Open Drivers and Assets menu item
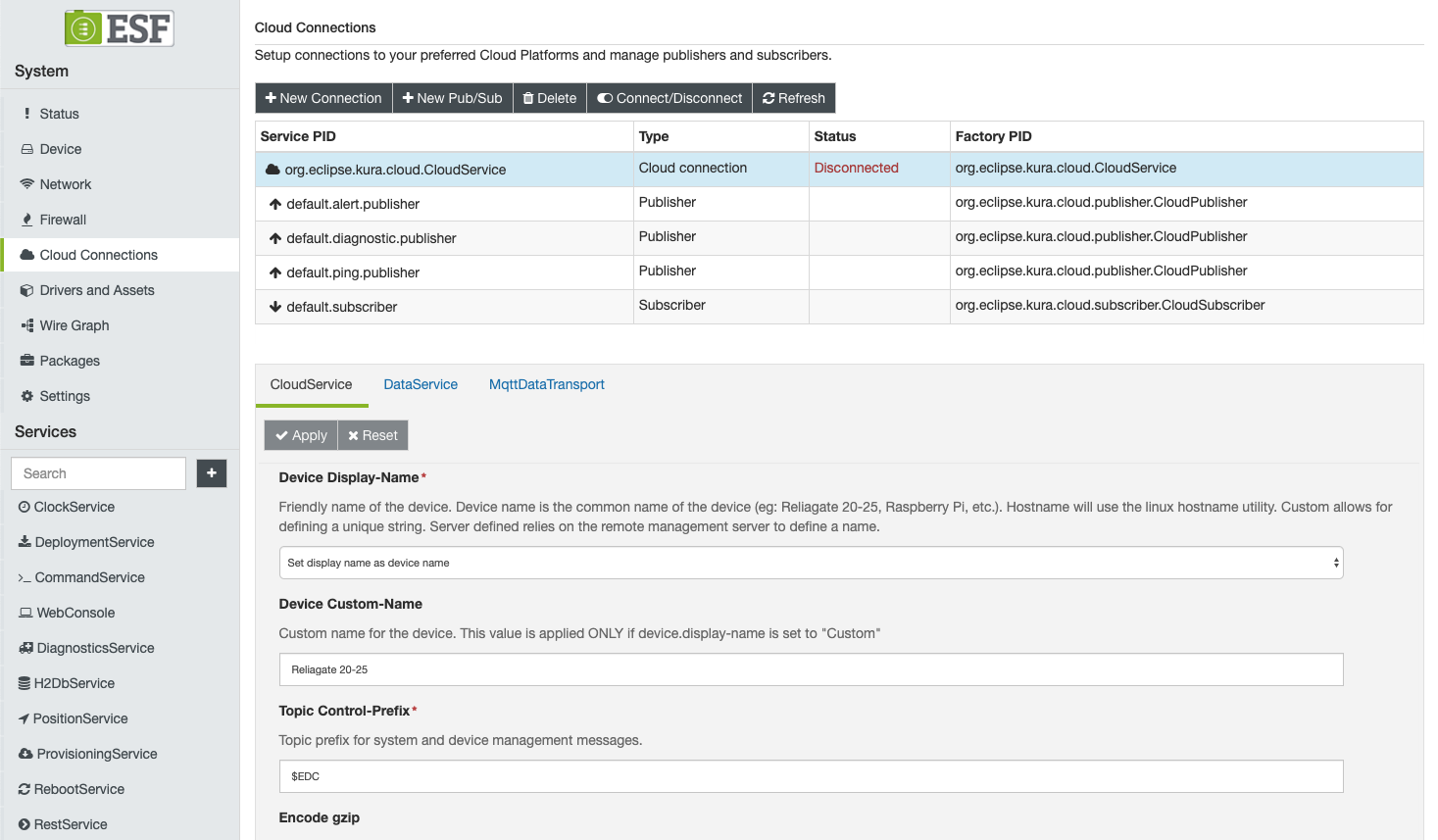The width and height of the screenshot is (1438, 840). 120,290
